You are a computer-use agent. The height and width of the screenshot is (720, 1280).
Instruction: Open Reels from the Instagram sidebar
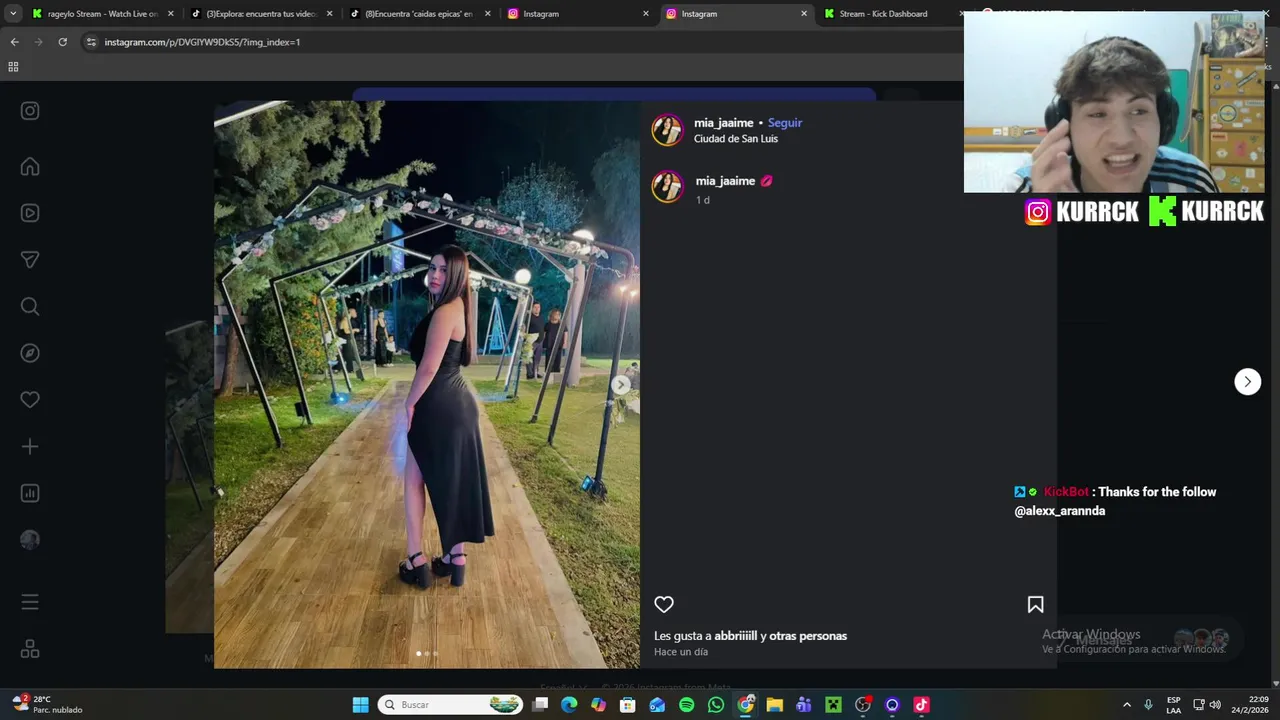click(30, 213)
